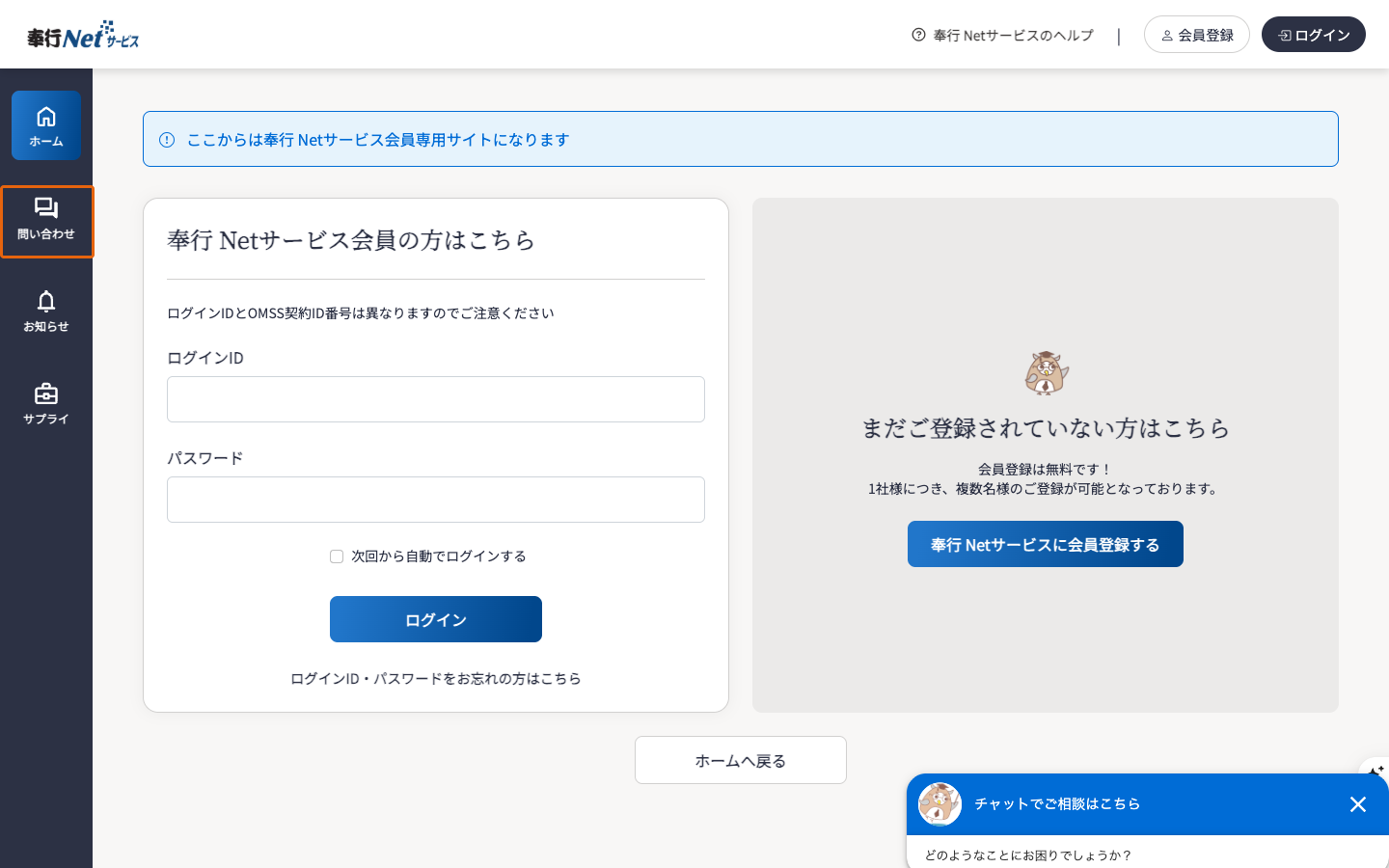This screenshot has height=868, width=1389.
Task: Open the 会員登録 button at top right
Action: tap(1196, 34)
